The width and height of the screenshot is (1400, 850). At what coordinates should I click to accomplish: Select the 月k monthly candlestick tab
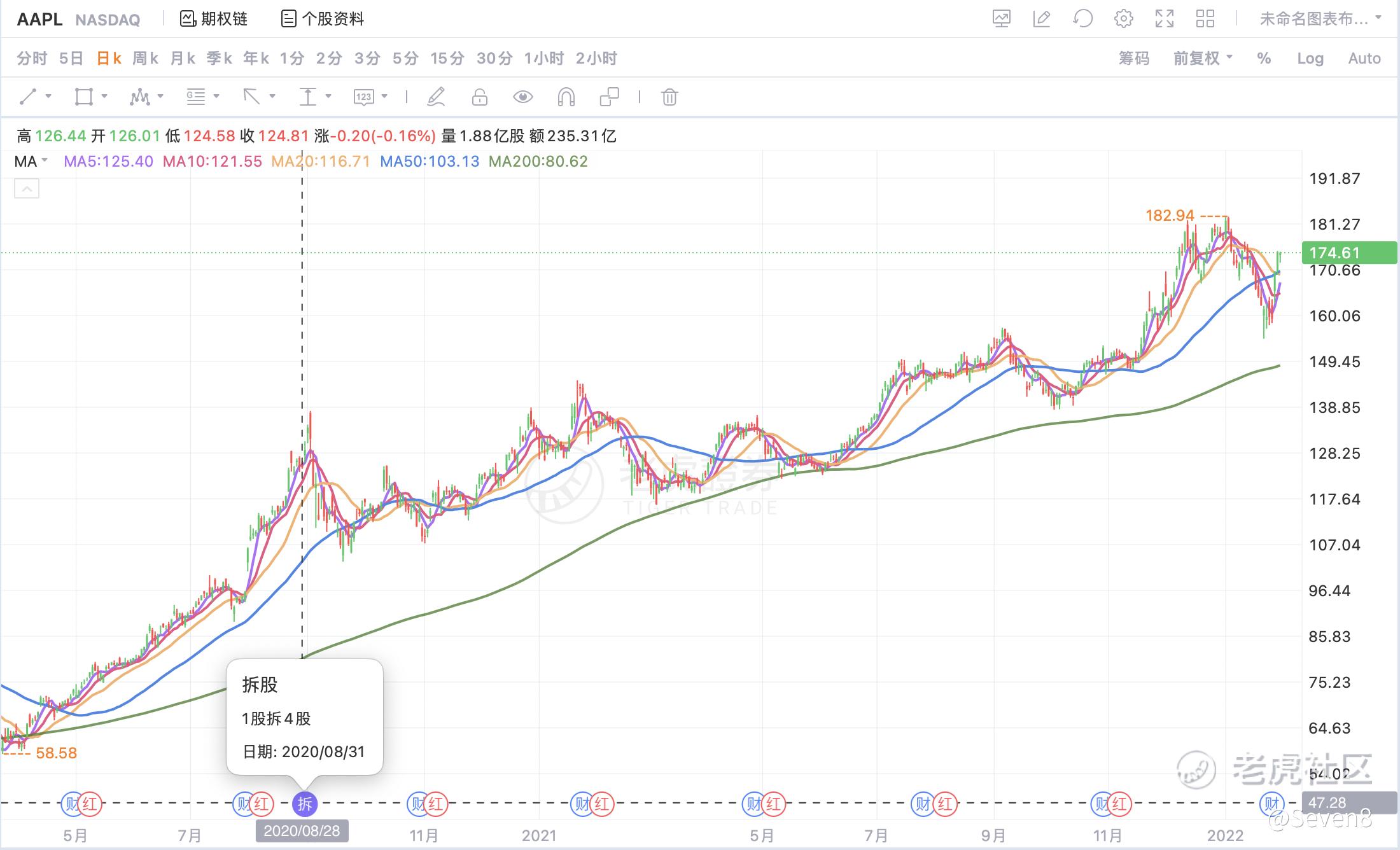183,59
